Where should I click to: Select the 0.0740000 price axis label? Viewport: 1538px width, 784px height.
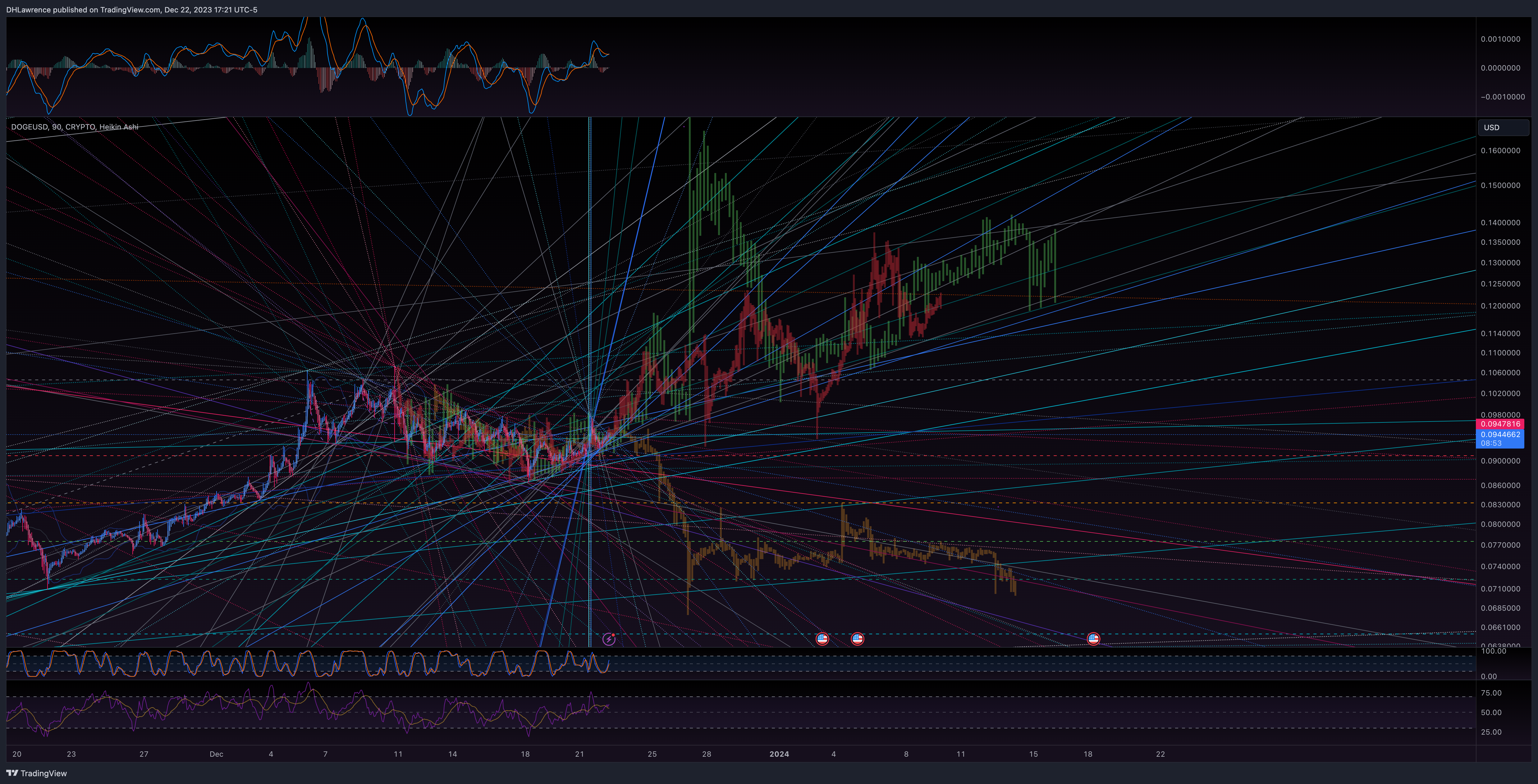[x=1500, y=566]
